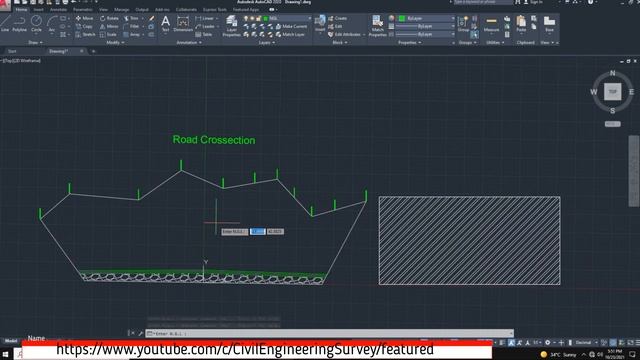Toggle layer lock icon in layer dropdown
The height and width of the screenshot is (360, 640).
258,18
